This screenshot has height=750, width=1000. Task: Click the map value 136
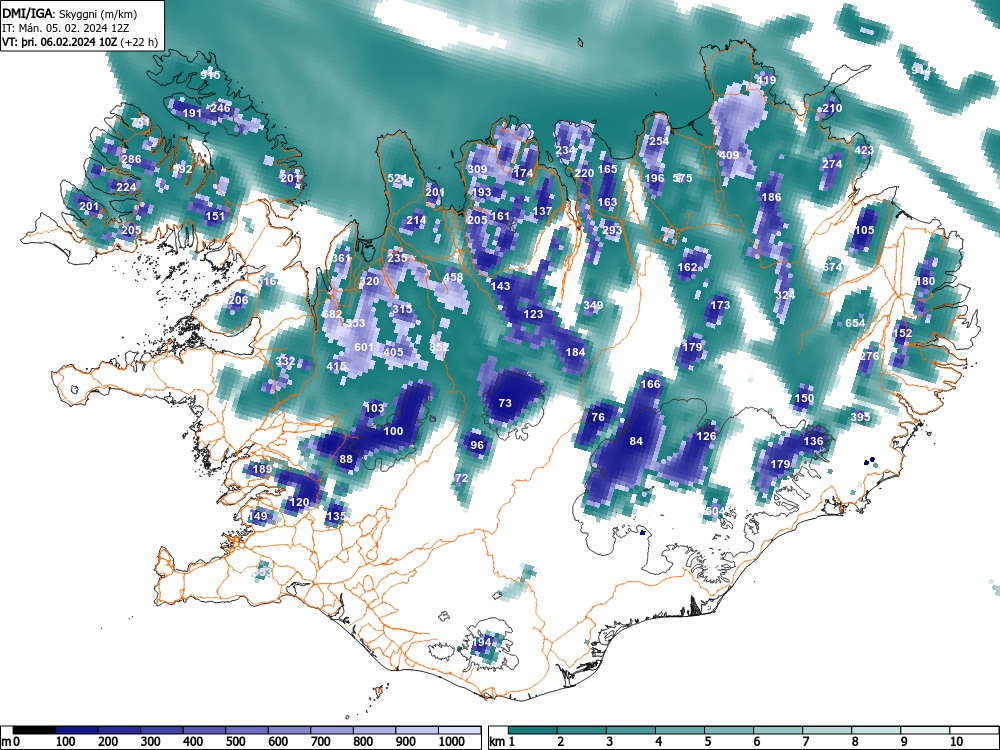[x=813, y=441]
